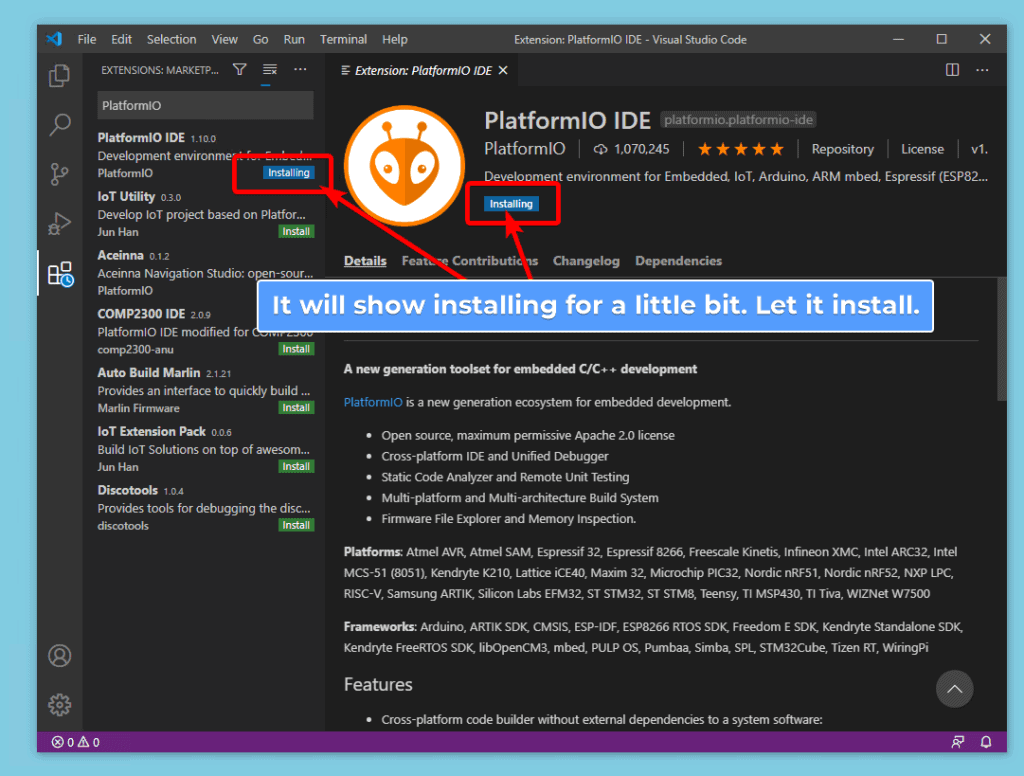Close the Visual Studio Code window
Viewport: 1024px width, 776px height.
pyautogui.click(x=985, y=39)
